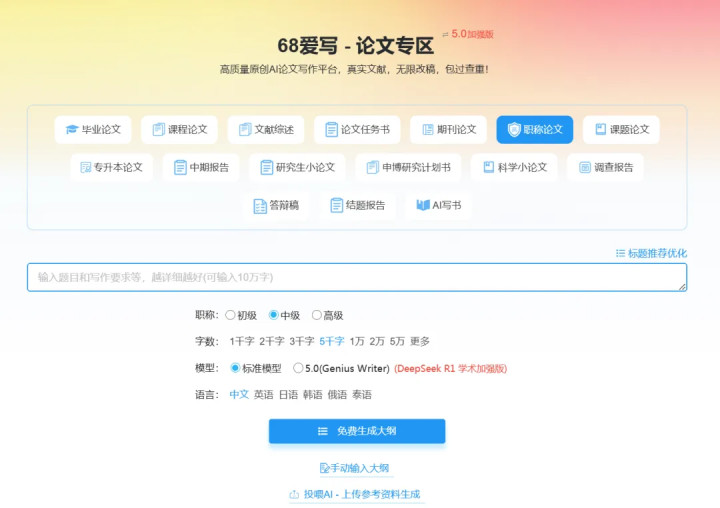Set word count to 5千字
This screenshot has height=508, width=720.
[332, 341]
